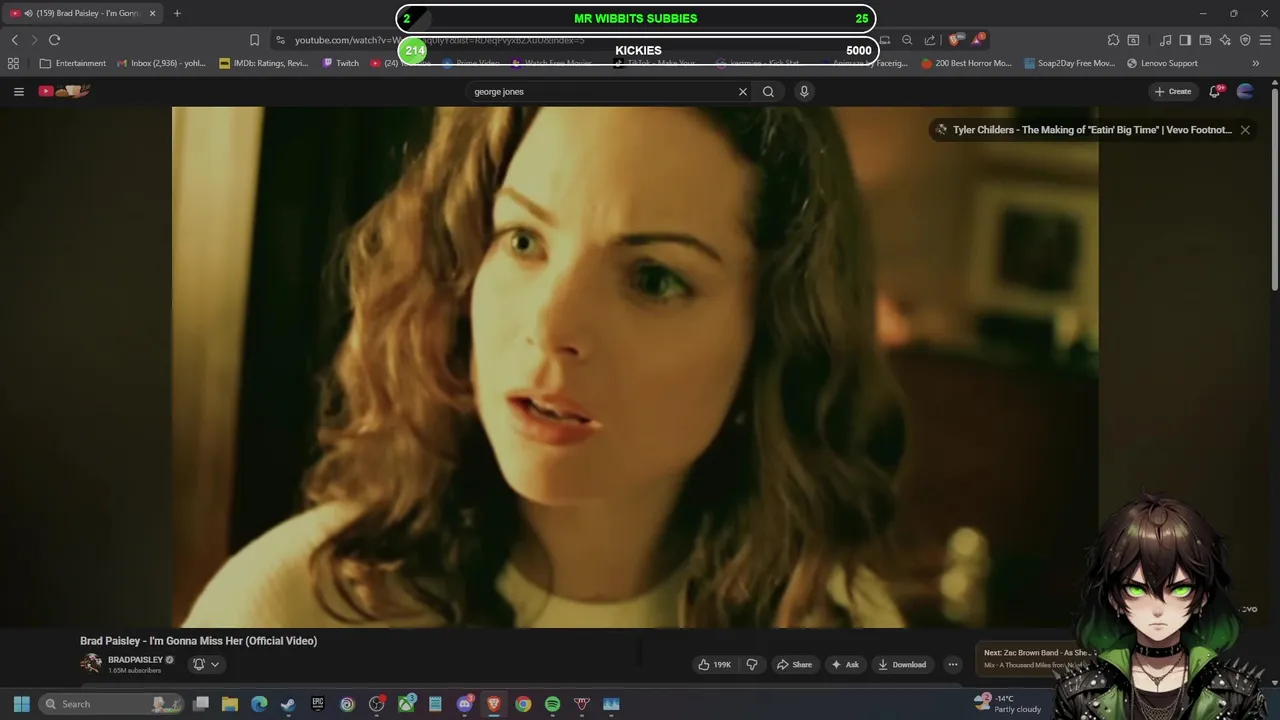Open the BRADPAISLEY channel name link
Image resolution: width=1280 pixels, height=720 pixels.
[135, 660]
